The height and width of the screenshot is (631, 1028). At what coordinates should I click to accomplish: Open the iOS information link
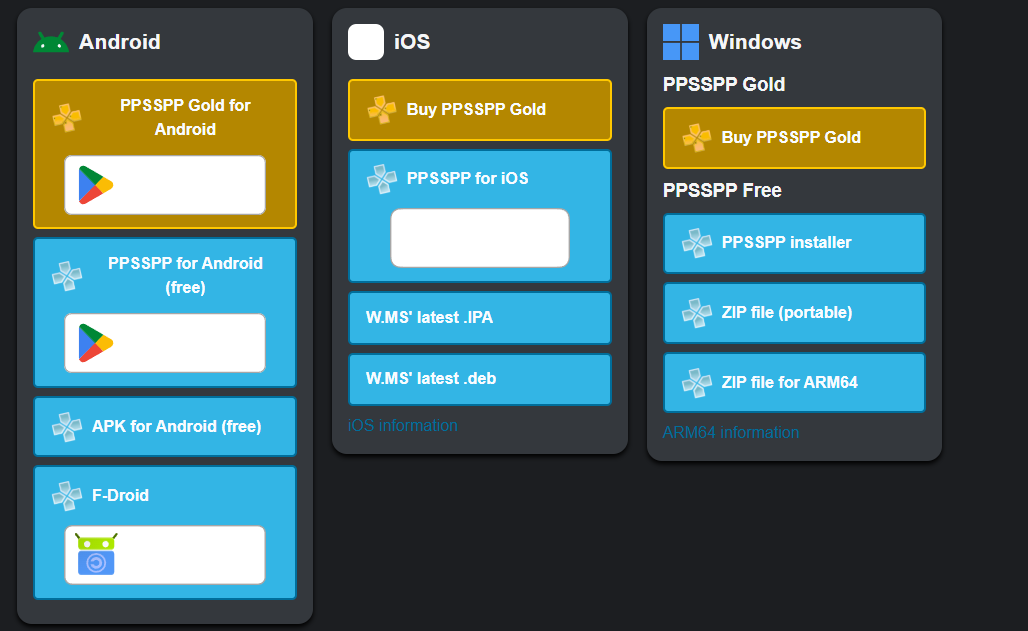click(x=403, y=426)
